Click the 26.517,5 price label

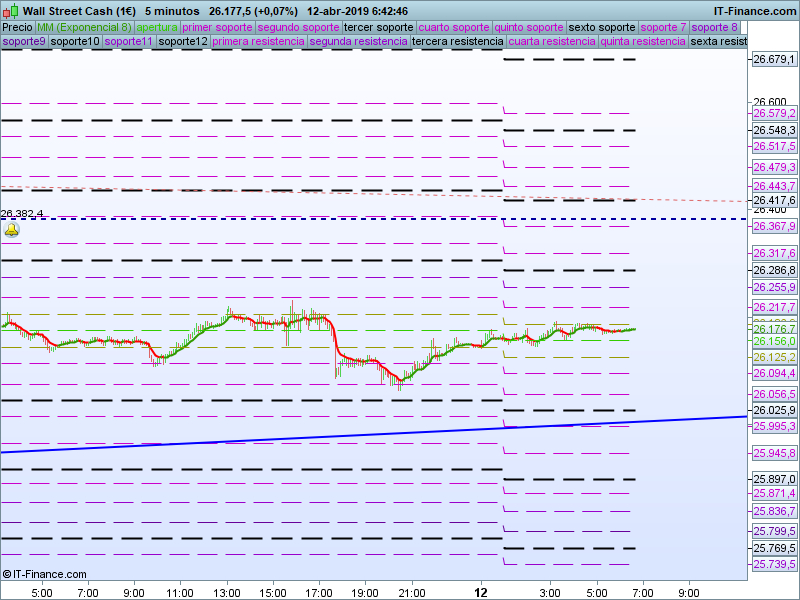(x=774, y=146)
